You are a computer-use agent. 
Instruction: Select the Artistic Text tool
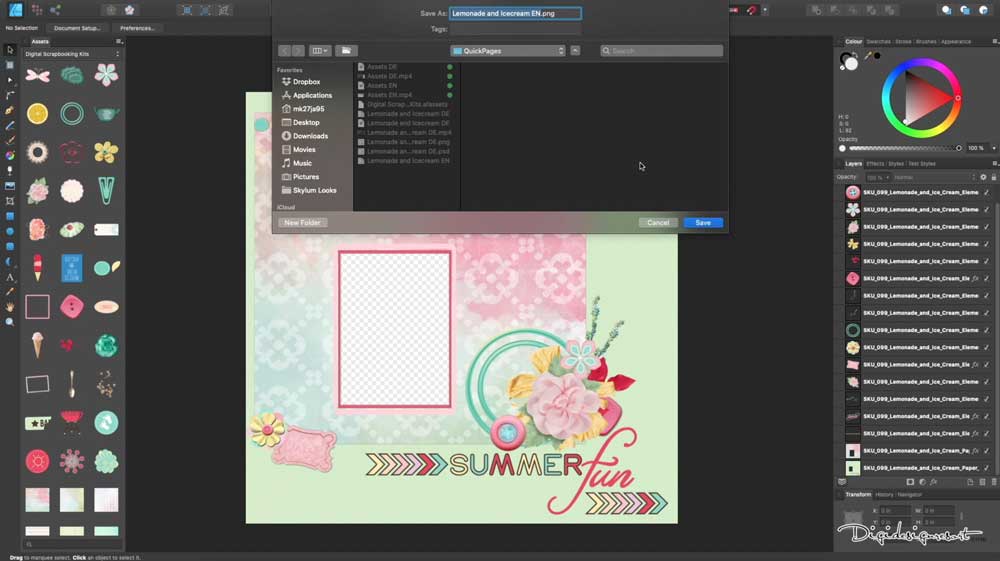tap(10, 277)
